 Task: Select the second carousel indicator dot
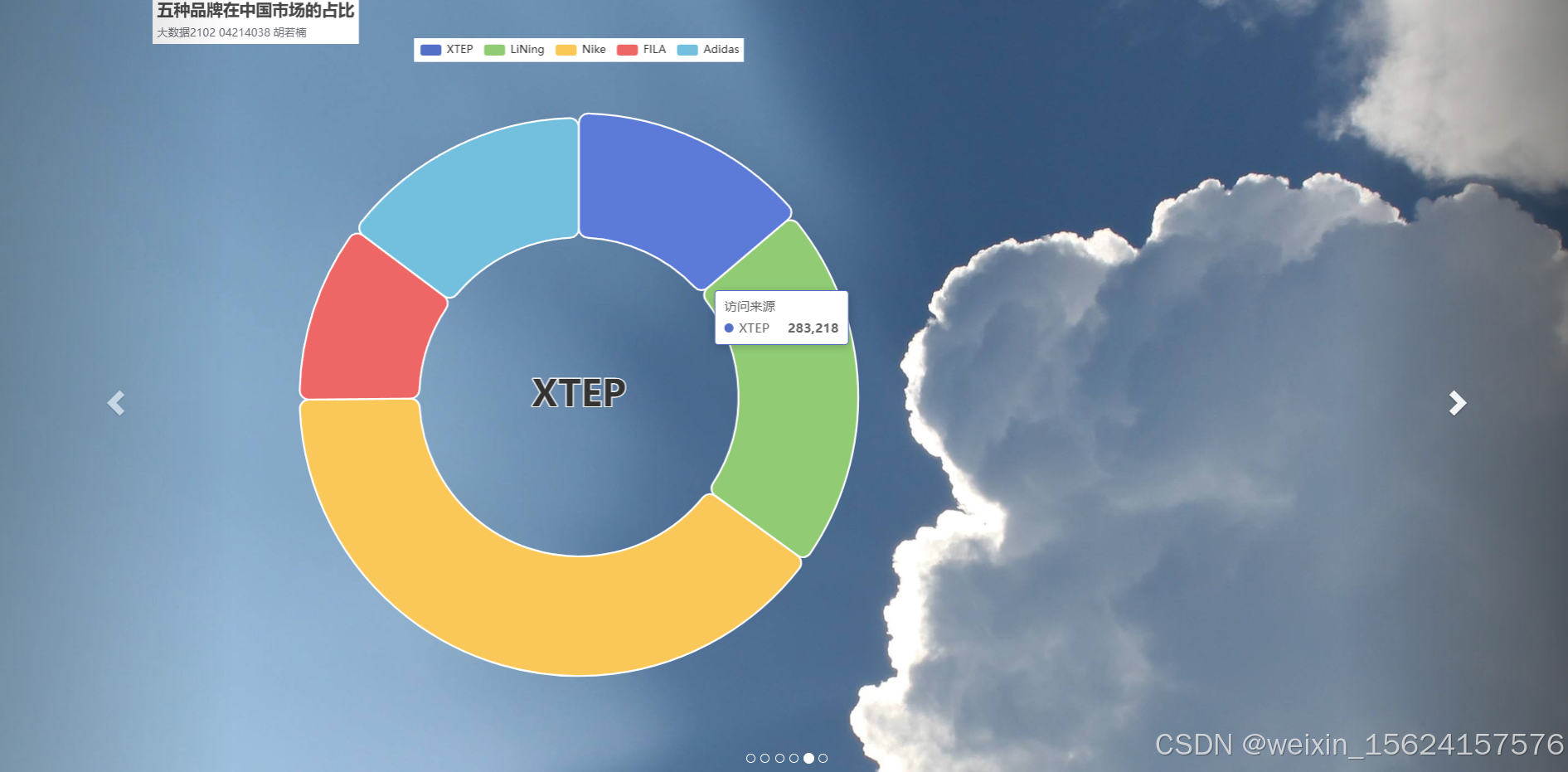pyautogui.click(x=765, y=758)
